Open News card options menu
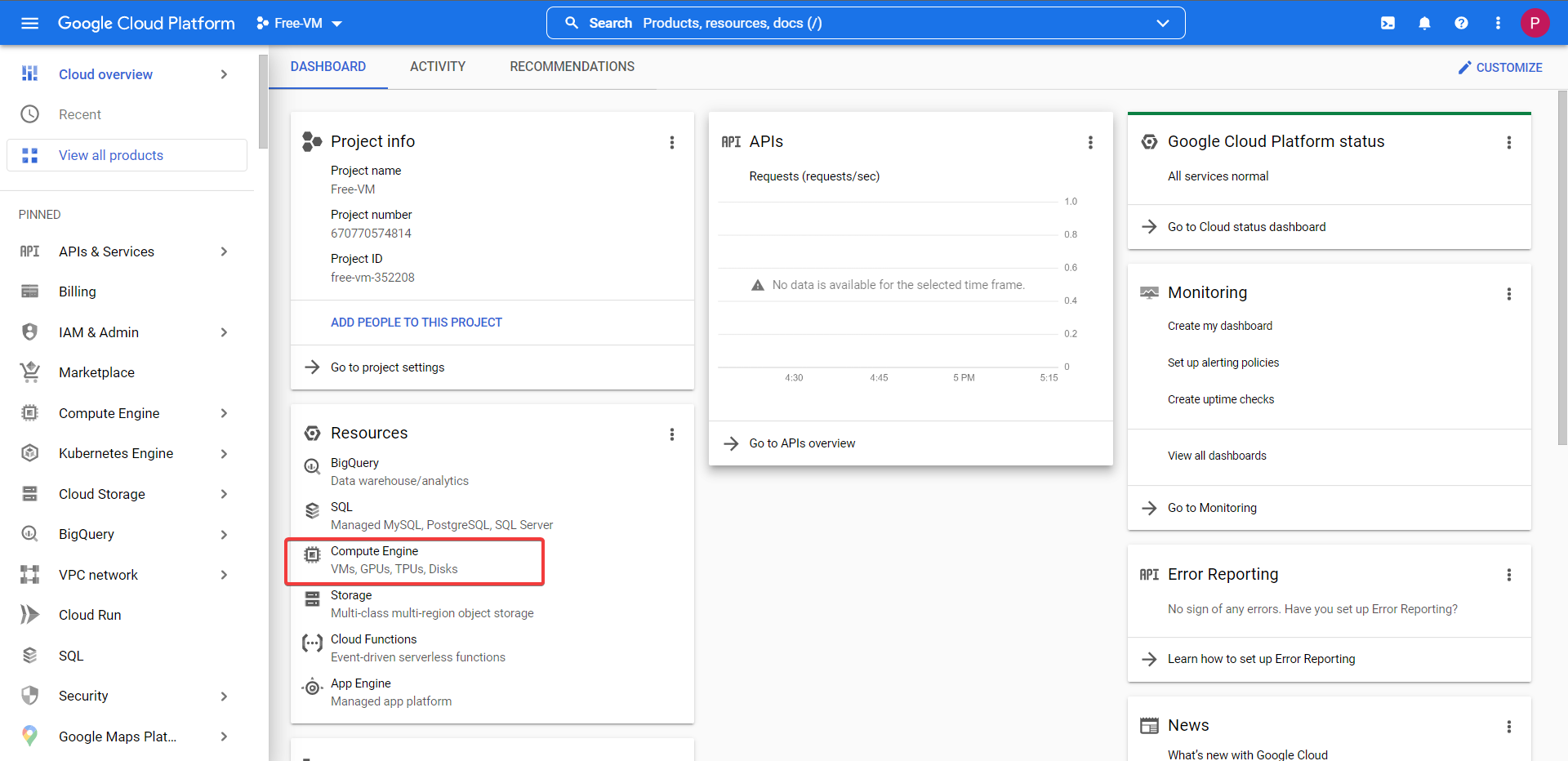1568x761 pixels. (x=1509, y=727)
